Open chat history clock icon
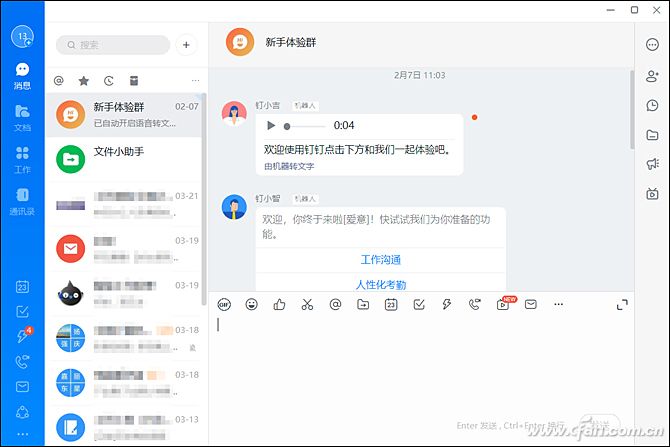 coord(652,105)
